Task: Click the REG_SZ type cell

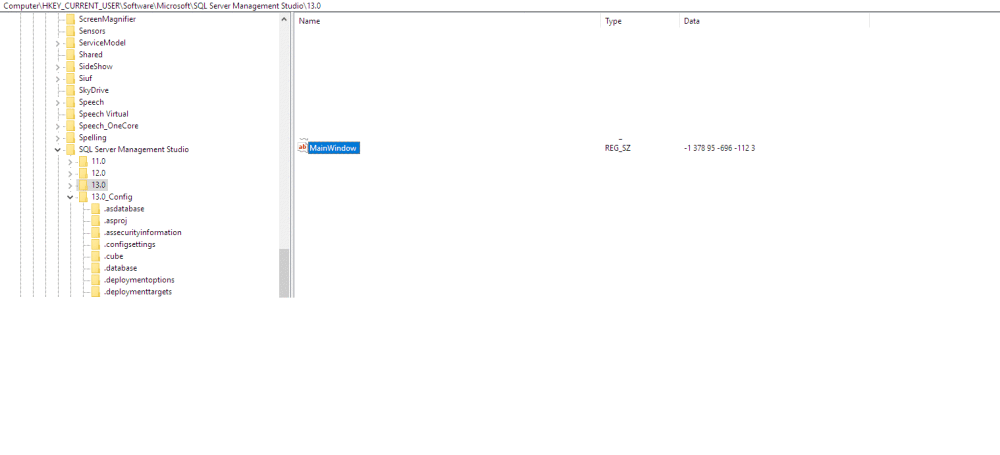Action: [617, 148]
